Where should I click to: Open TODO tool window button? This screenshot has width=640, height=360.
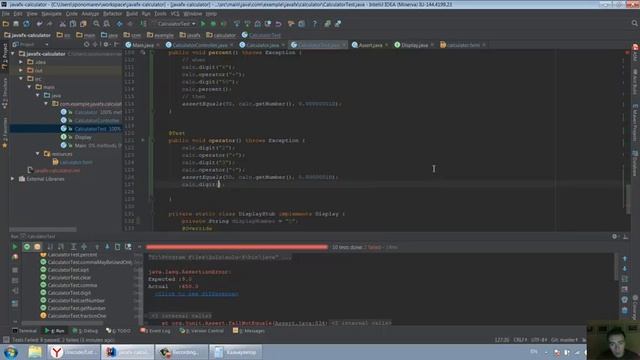[118, 331]
